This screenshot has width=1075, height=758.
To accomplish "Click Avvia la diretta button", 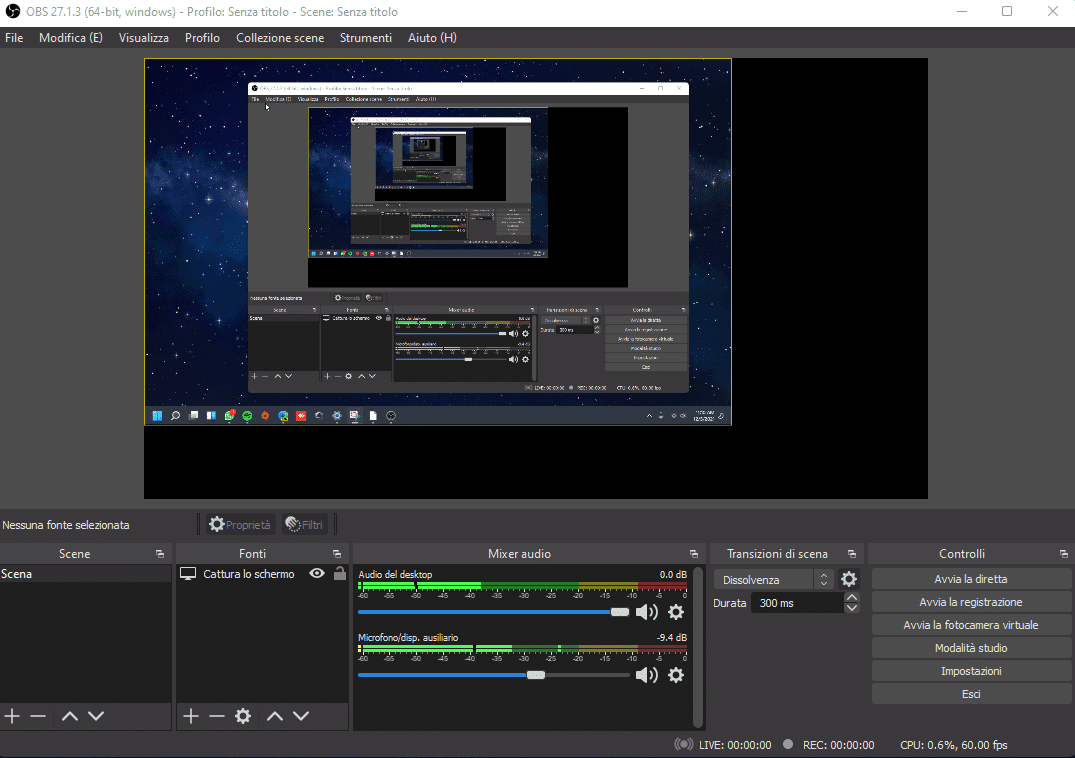I will coord(971,579).
